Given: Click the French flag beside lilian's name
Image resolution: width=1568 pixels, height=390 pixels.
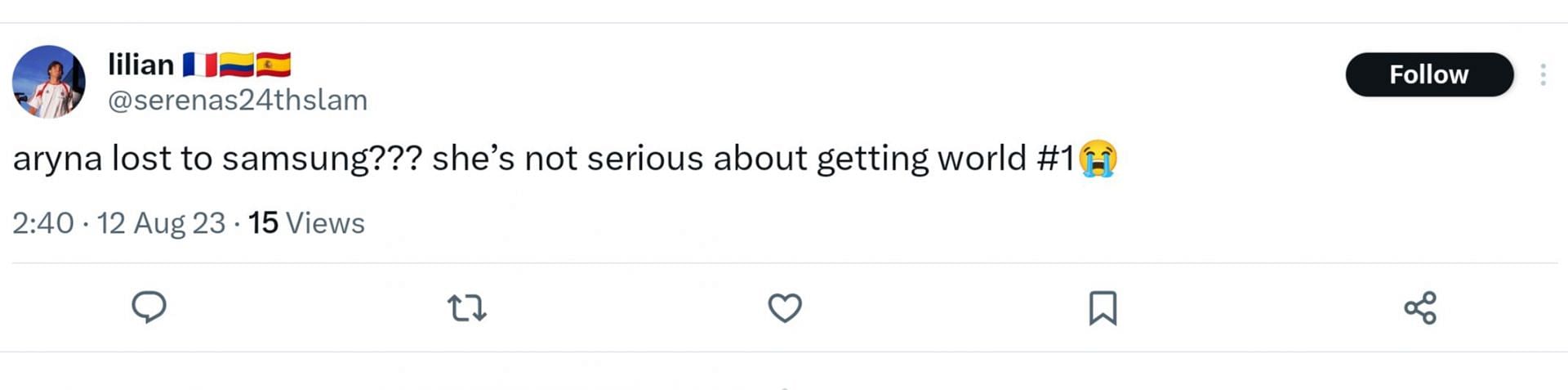Looking at the screenshot, I should point(199,65).
